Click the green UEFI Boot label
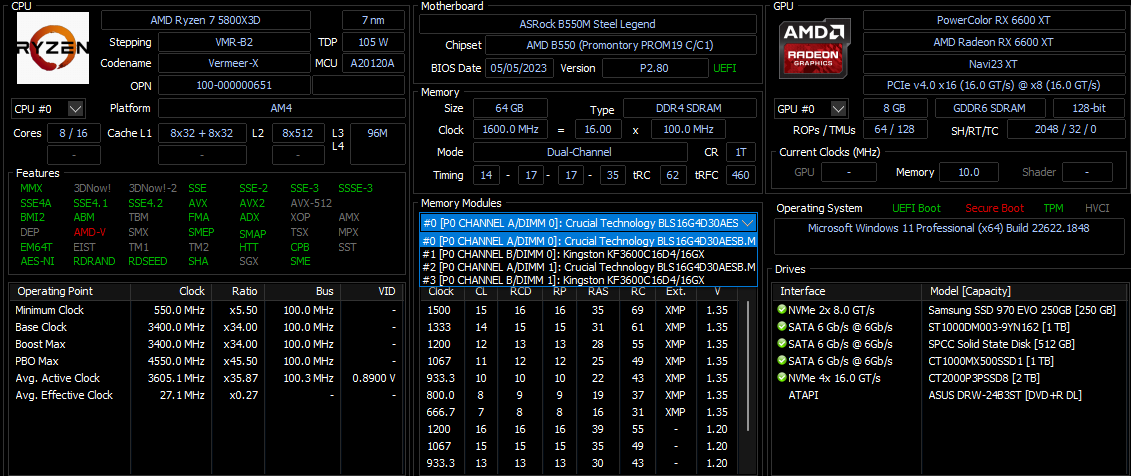The width and height of the screenshot is (1131, 476). pos(916,208)
